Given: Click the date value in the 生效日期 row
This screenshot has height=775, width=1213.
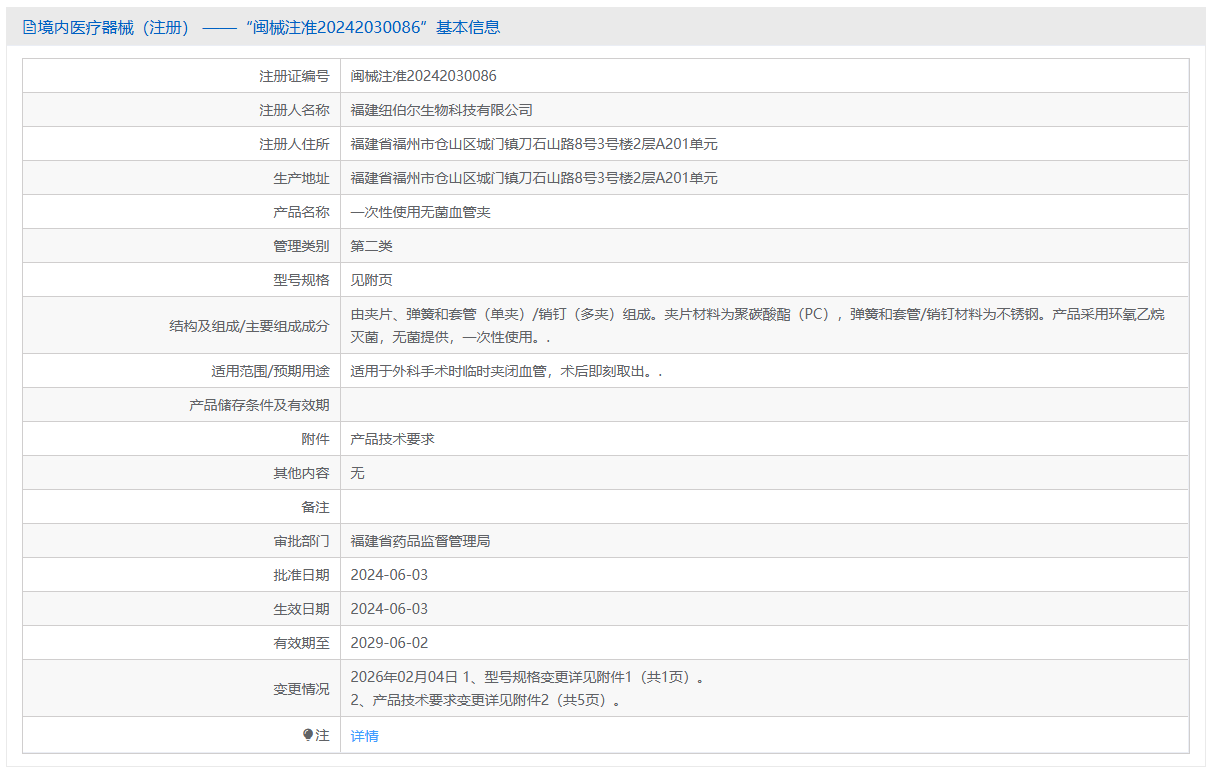Looking at the screenshot, I should 389,609.
